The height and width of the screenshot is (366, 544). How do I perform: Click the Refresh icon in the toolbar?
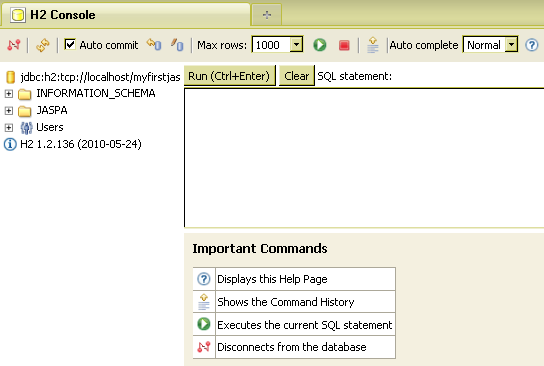(x=43, y=45)
